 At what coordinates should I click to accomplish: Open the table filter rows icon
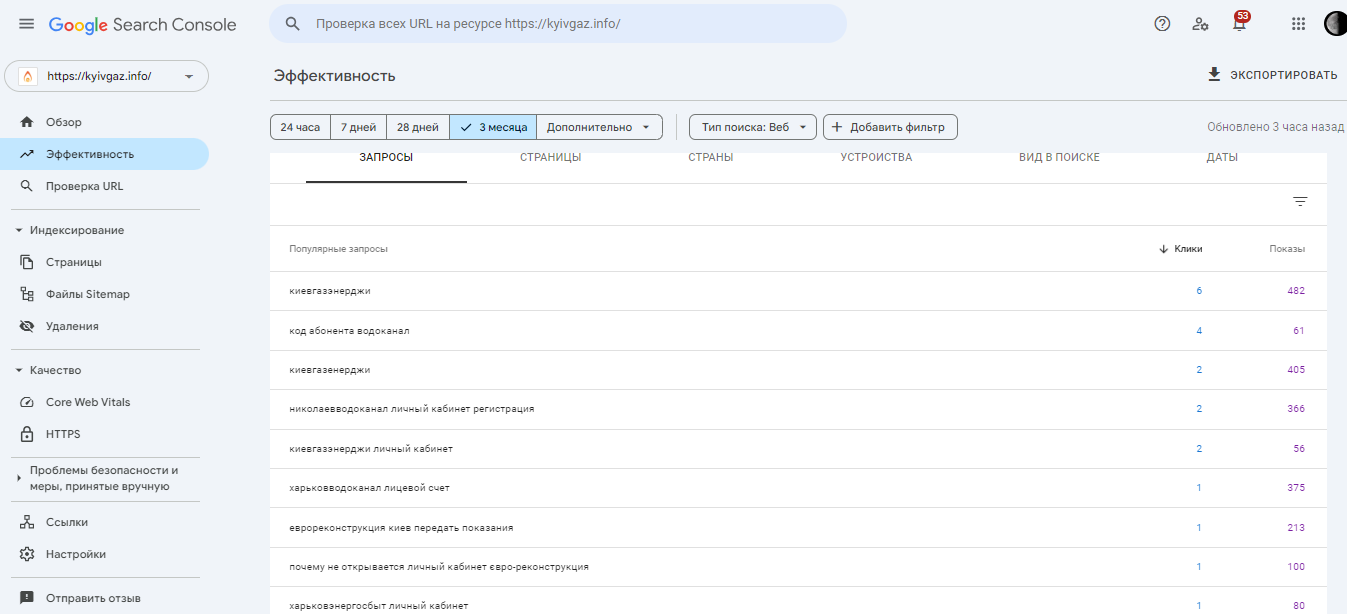pyautogui.click(x=1300, y=202)
